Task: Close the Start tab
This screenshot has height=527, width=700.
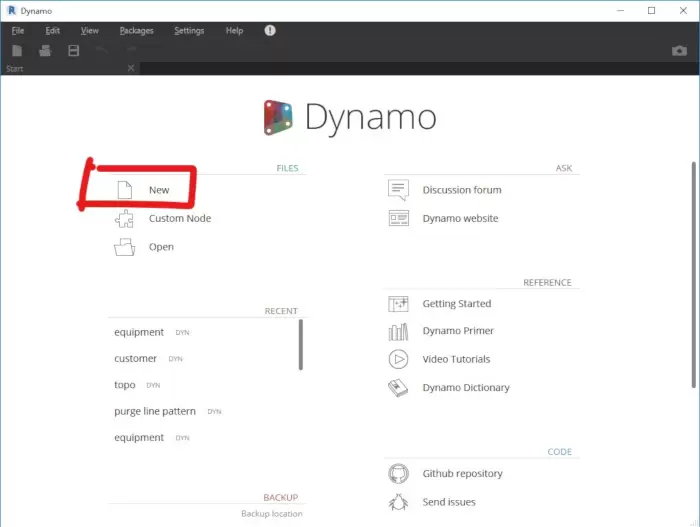Action: click(x=130, y=68)
